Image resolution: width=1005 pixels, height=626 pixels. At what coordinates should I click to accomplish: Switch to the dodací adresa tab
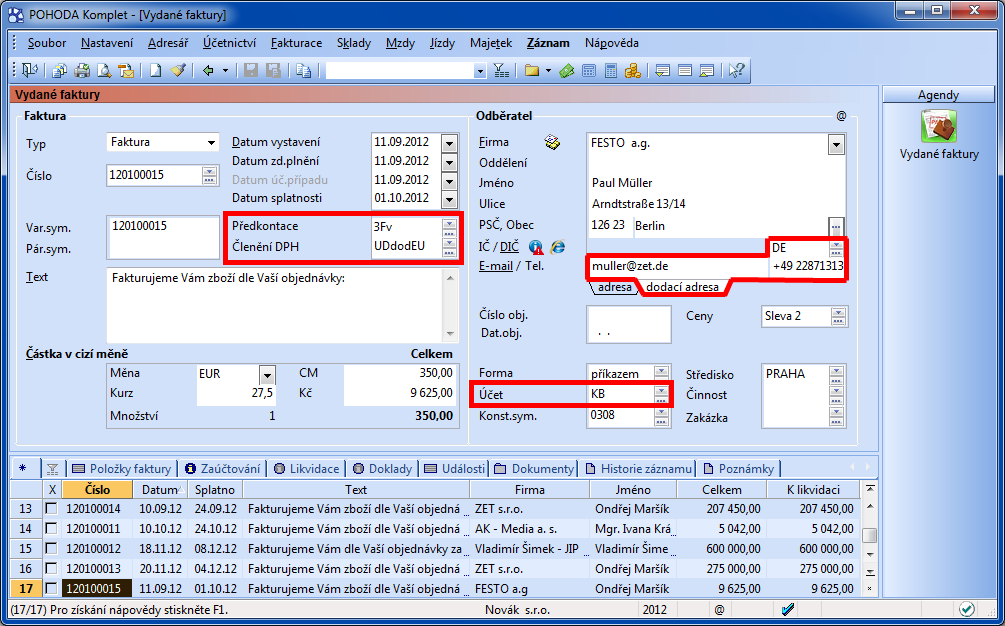click(x=682, y=287)
